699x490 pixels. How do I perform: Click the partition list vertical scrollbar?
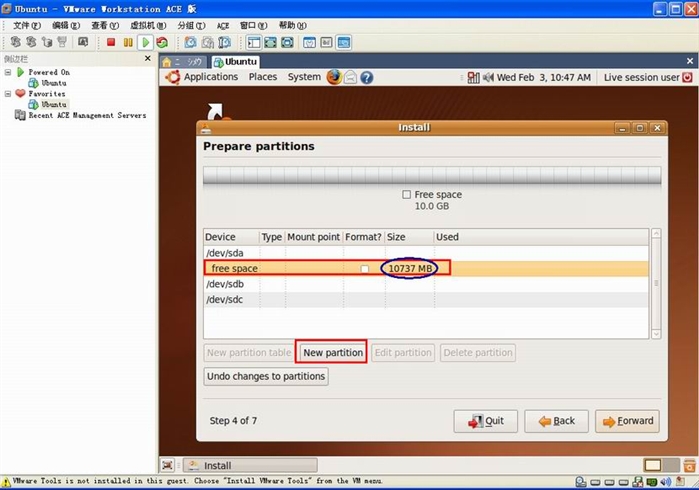[656, 284]
